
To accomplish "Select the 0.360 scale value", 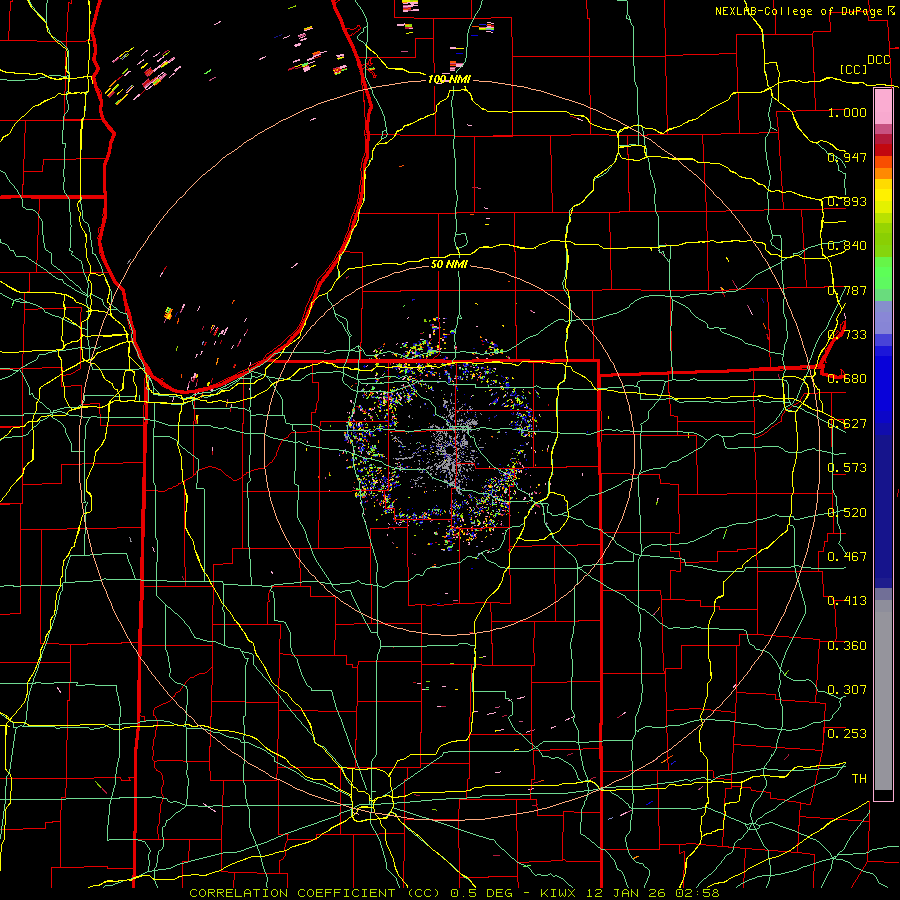I will 847,645.
